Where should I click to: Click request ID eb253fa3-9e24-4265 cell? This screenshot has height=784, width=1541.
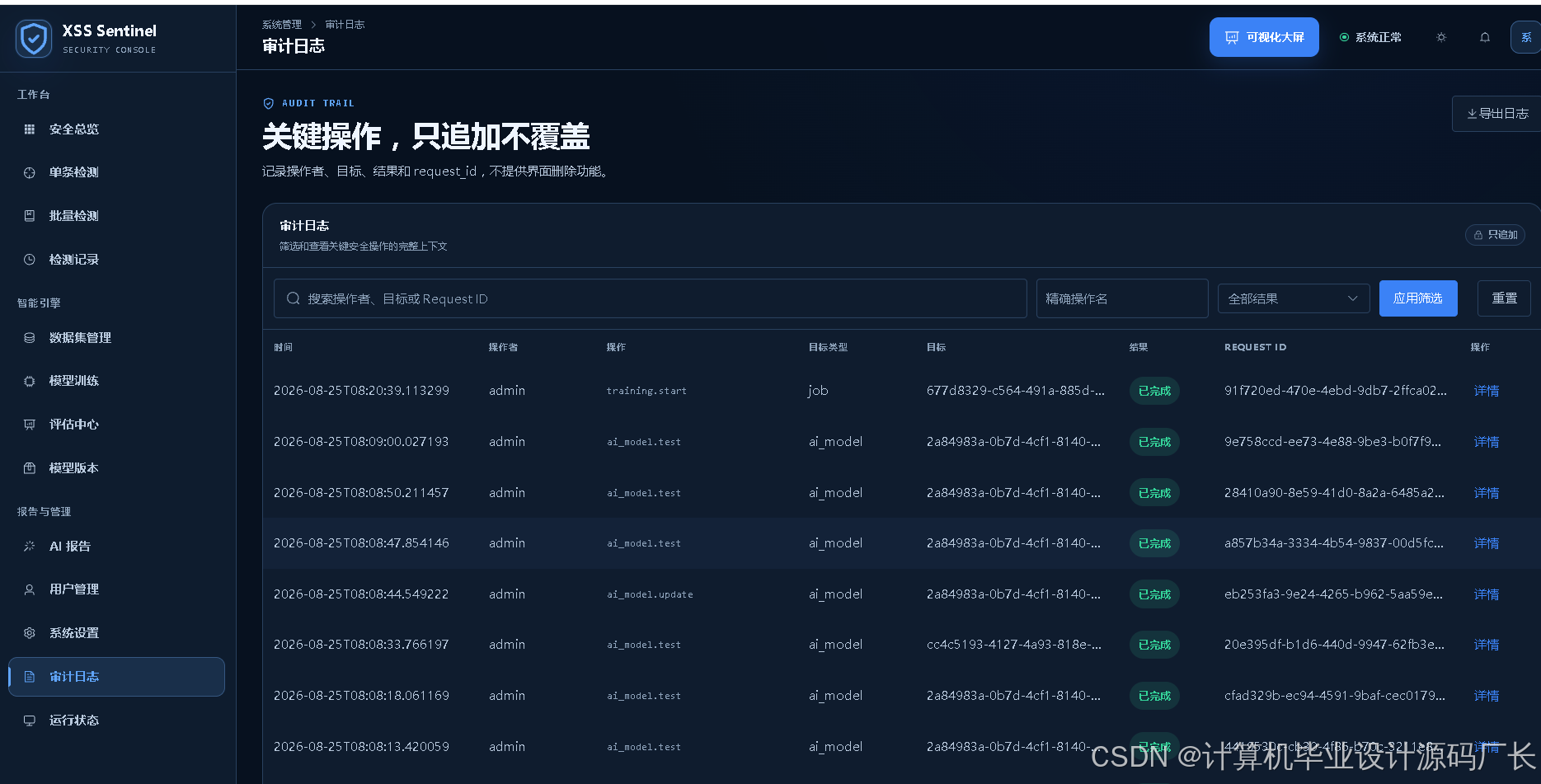[1333, 594]
